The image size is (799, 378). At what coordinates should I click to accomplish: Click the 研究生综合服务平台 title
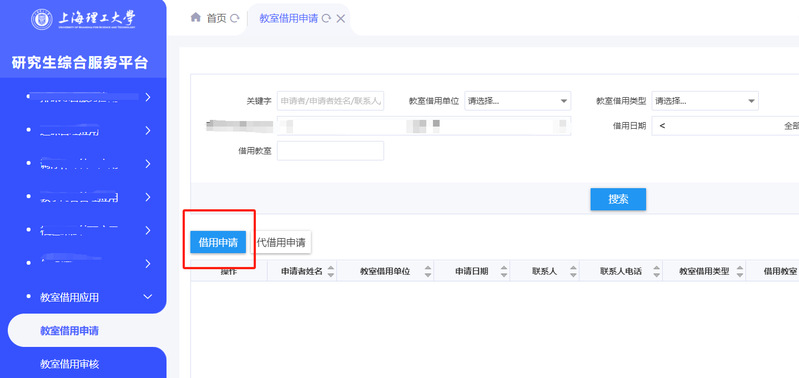(x=80, y=63)
